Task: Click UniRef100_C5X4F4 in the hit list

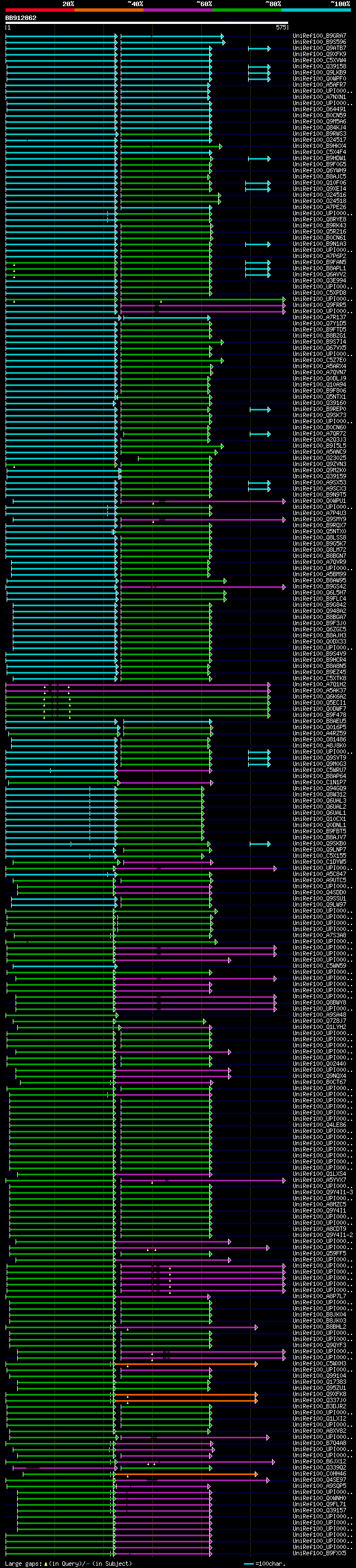Action: coord(319,152)
